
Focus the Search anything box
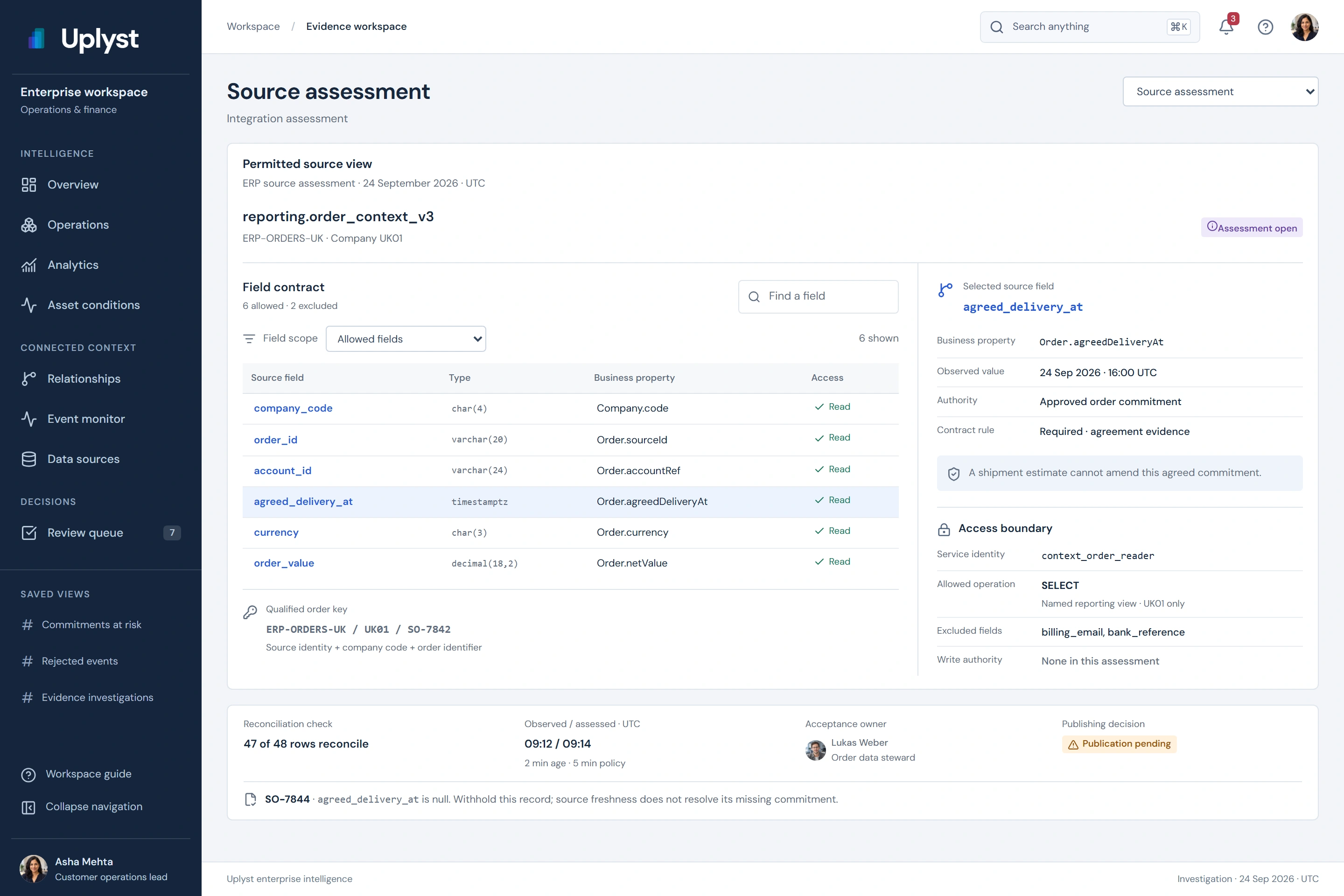pyautogui.click(x=1089, y=27)
